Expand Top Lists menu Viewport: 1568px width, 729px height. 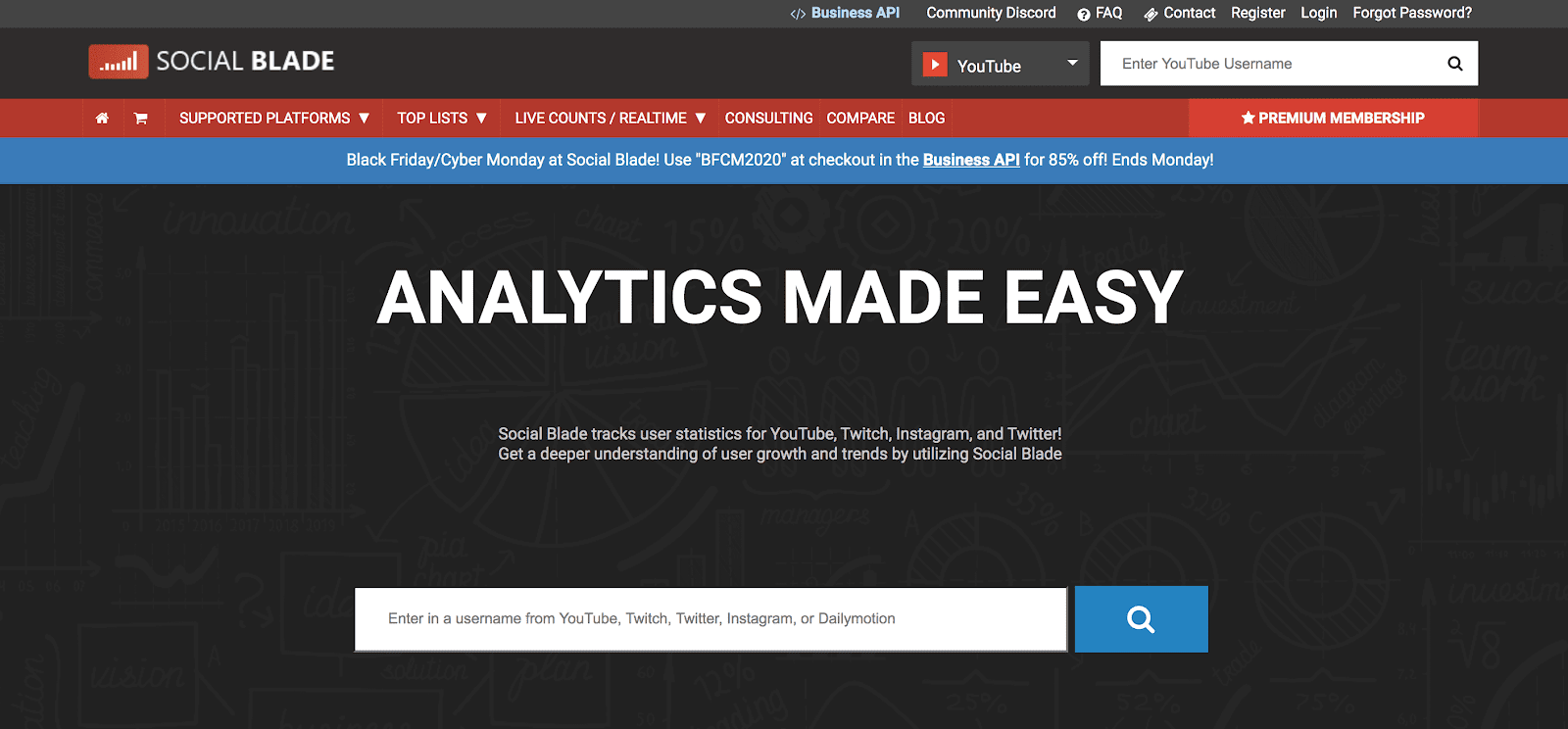pos(442,118)
